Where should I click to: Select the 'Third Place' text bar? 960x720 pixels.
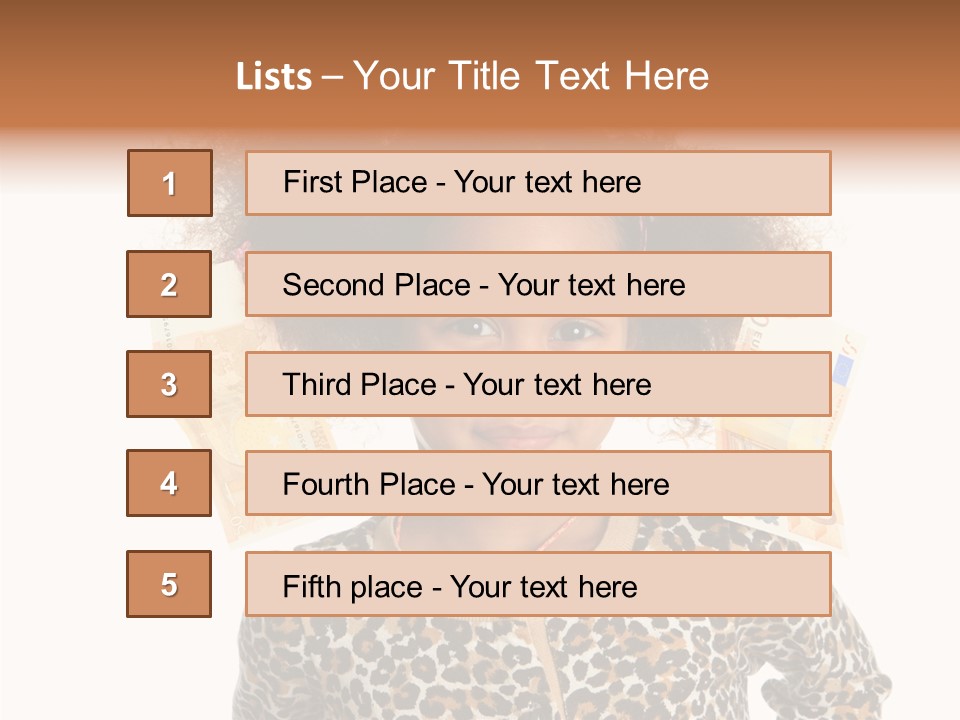pos(538,384)
